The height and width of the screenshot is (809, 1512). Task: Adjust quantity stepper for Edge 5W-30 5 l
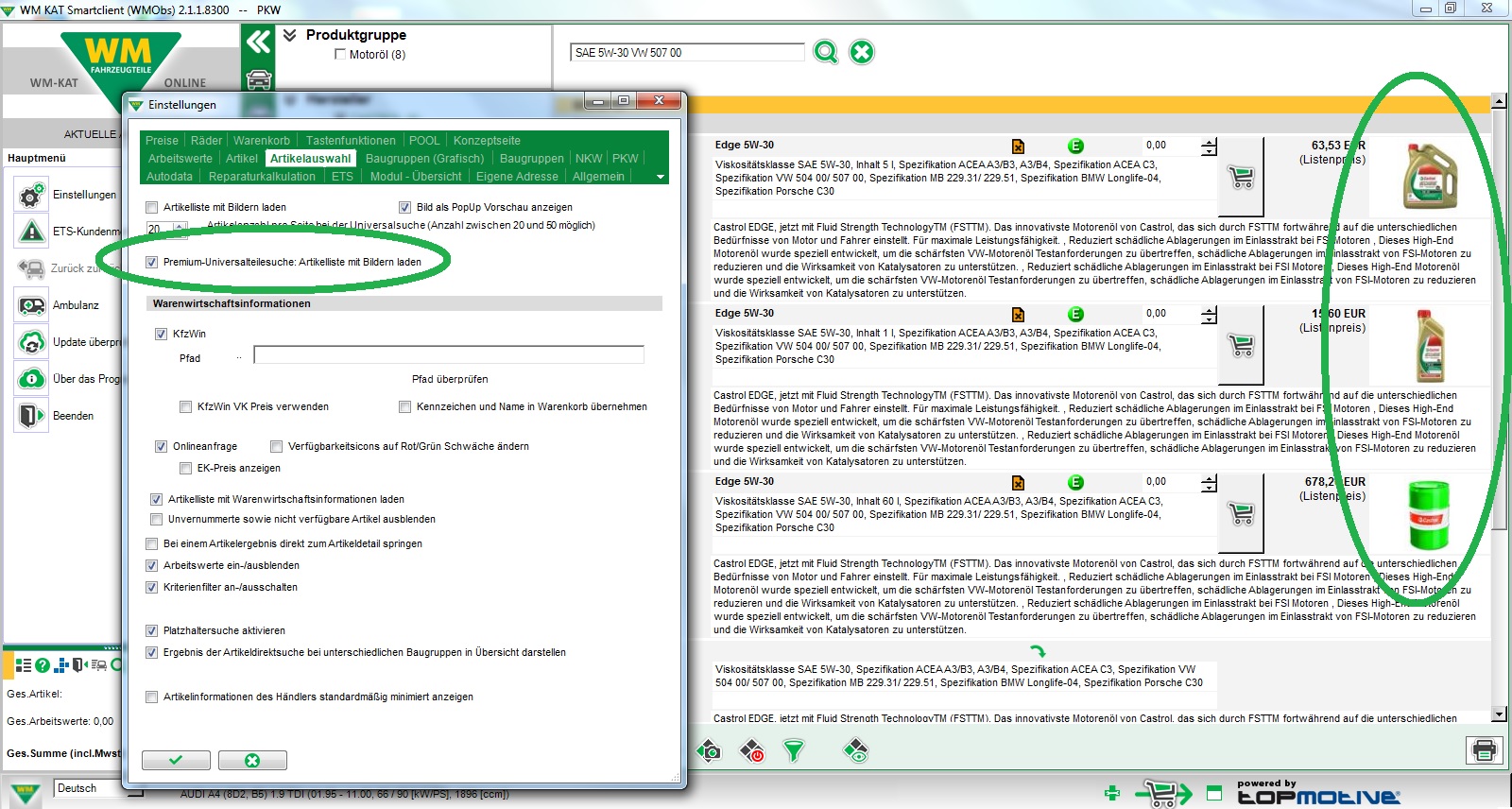click(1209, 147)
